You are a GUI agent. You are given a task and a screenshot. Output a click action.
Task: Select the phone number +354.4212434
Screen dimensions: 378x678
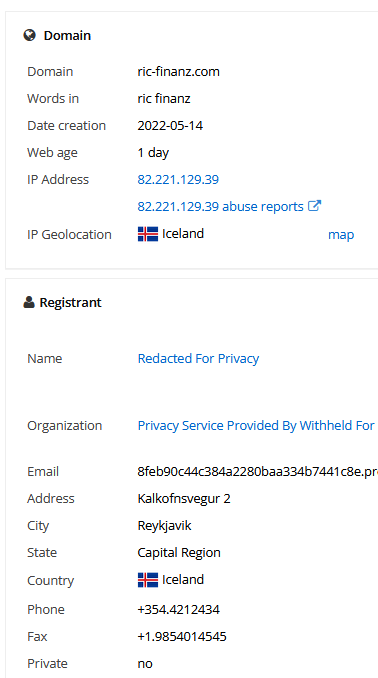(179, 610)
